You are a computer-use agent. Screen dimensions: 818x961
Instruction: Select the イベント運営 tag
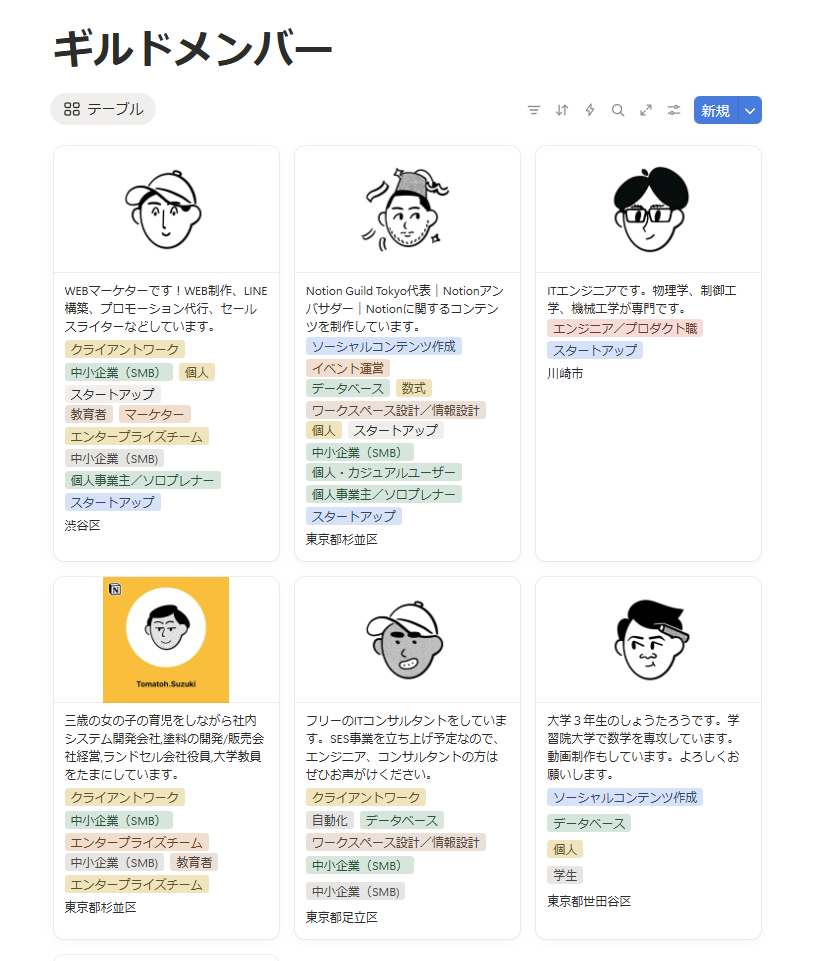(347, 368)
